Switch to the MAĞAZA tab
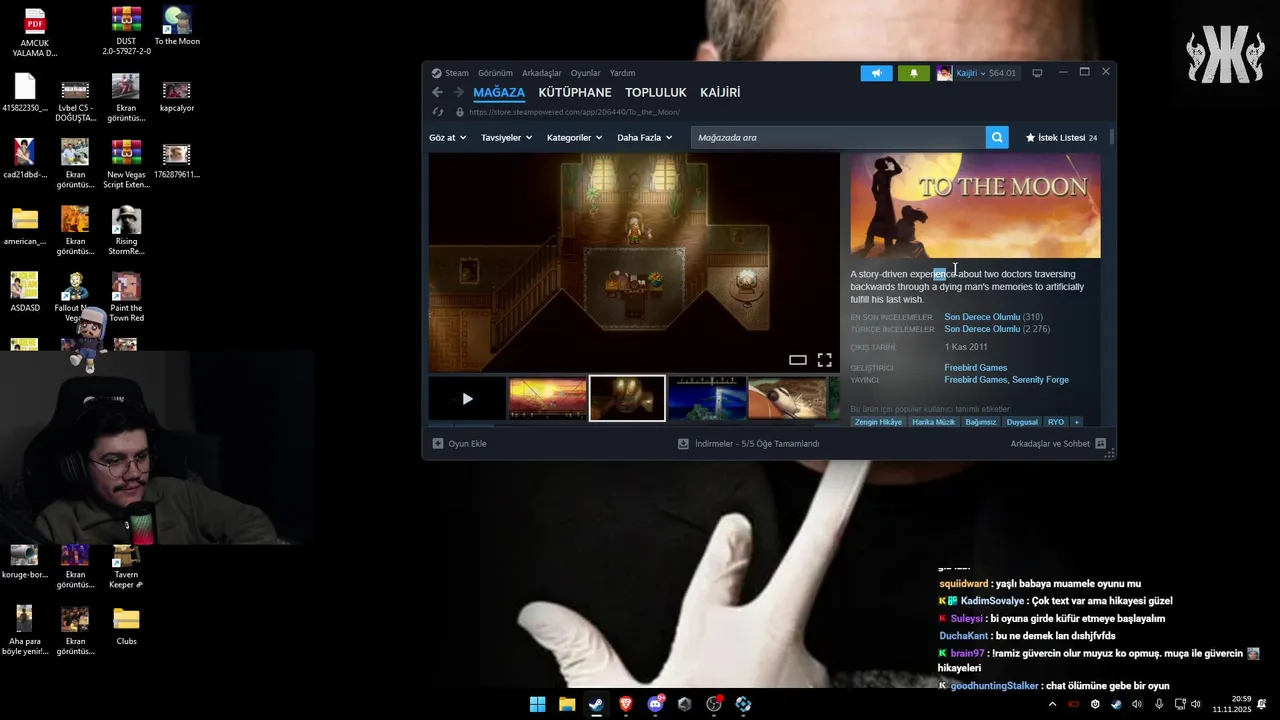 (499, 92)
